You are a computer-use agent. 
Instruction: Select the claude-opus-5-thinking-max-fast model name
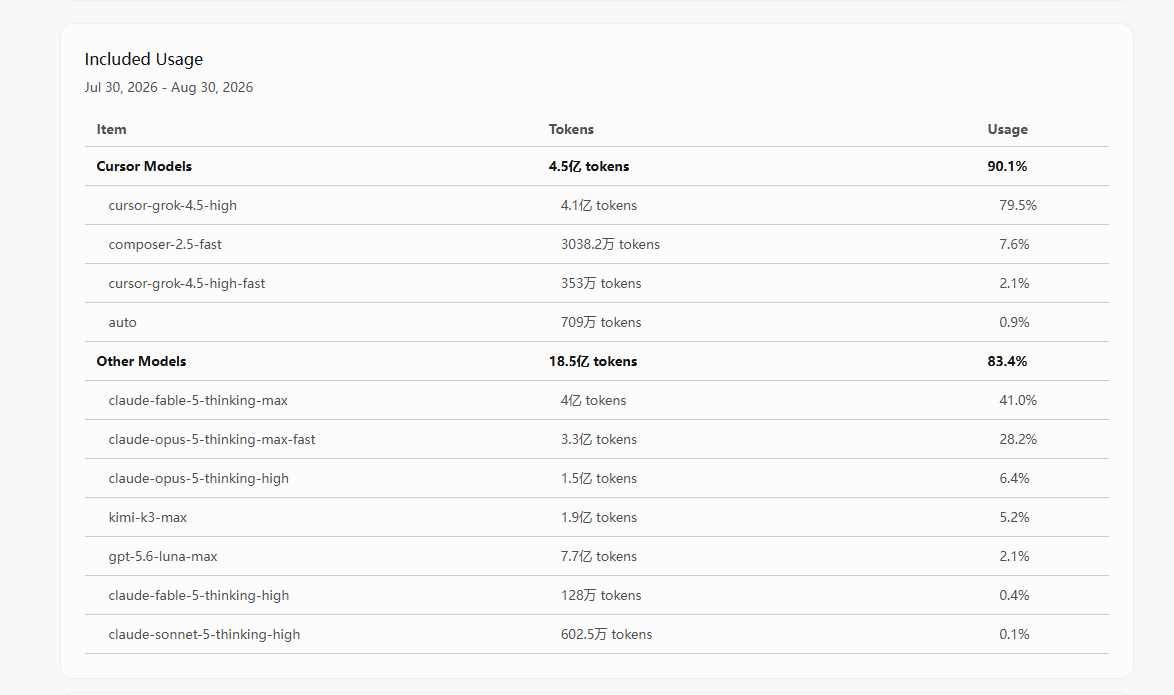212,439
